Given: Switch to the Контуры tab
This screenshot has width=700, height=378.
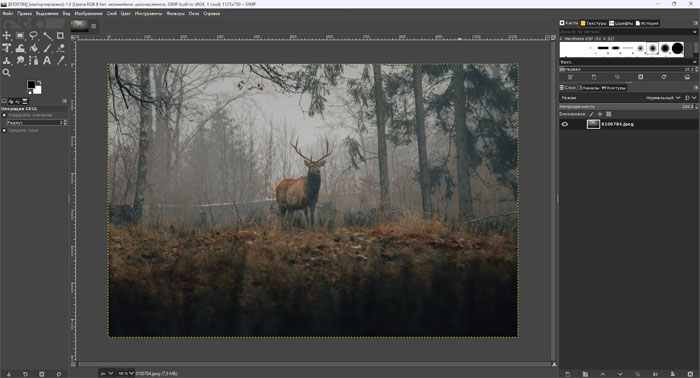Looking at the screenshot, I should pyautogui.click(x=614, y=88).
